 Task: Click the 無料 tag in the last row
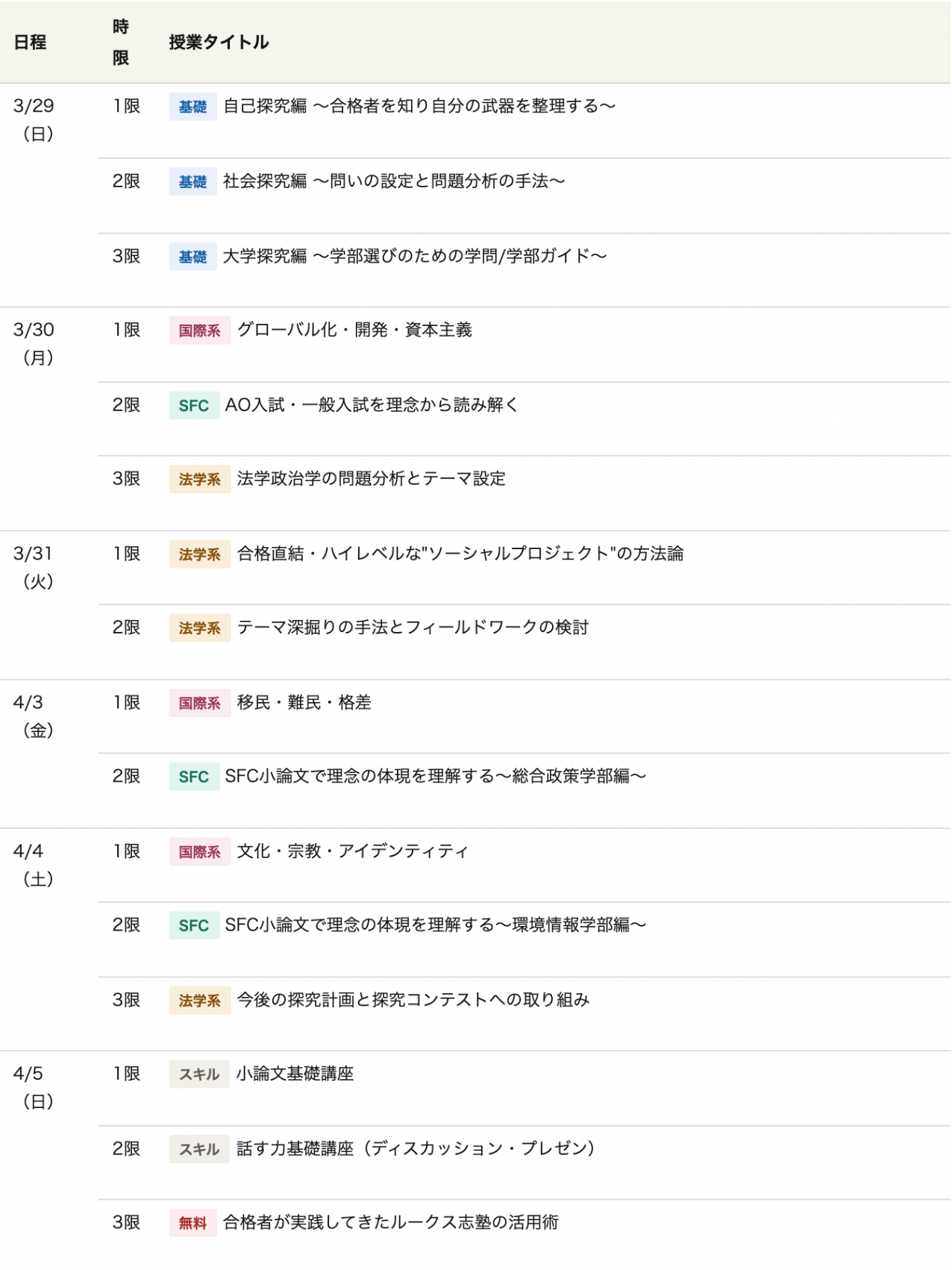192,1222
